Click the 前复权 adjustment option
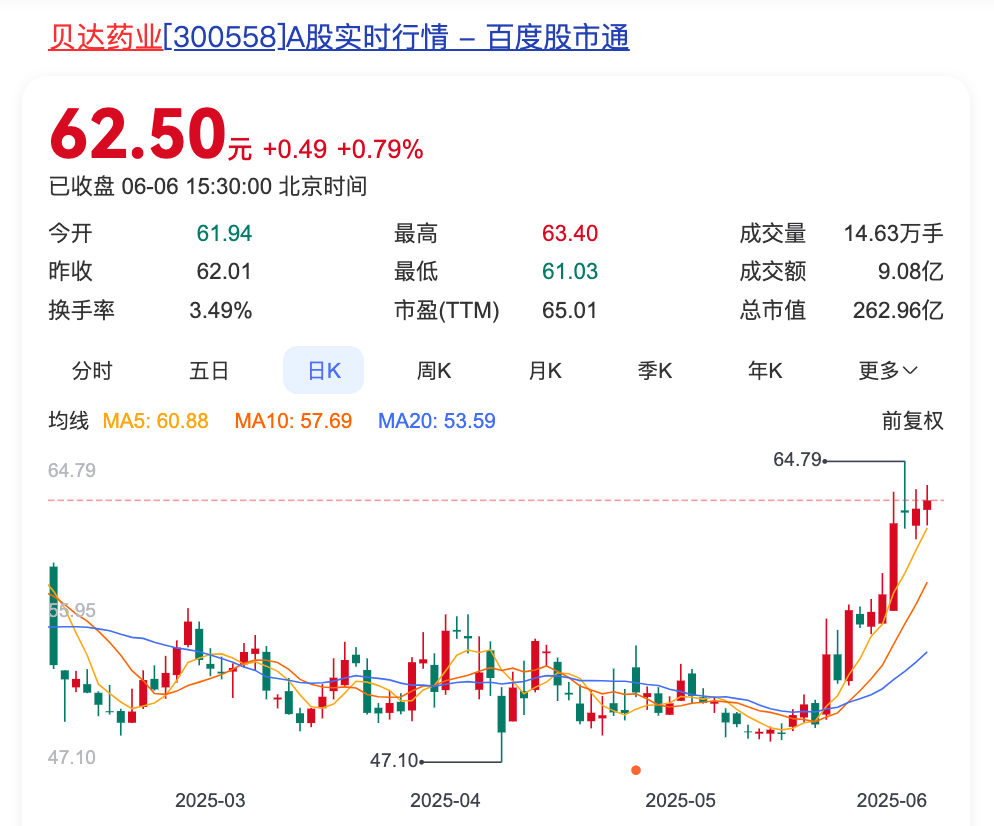The image size is (994, 826). [x=912, y=421]
